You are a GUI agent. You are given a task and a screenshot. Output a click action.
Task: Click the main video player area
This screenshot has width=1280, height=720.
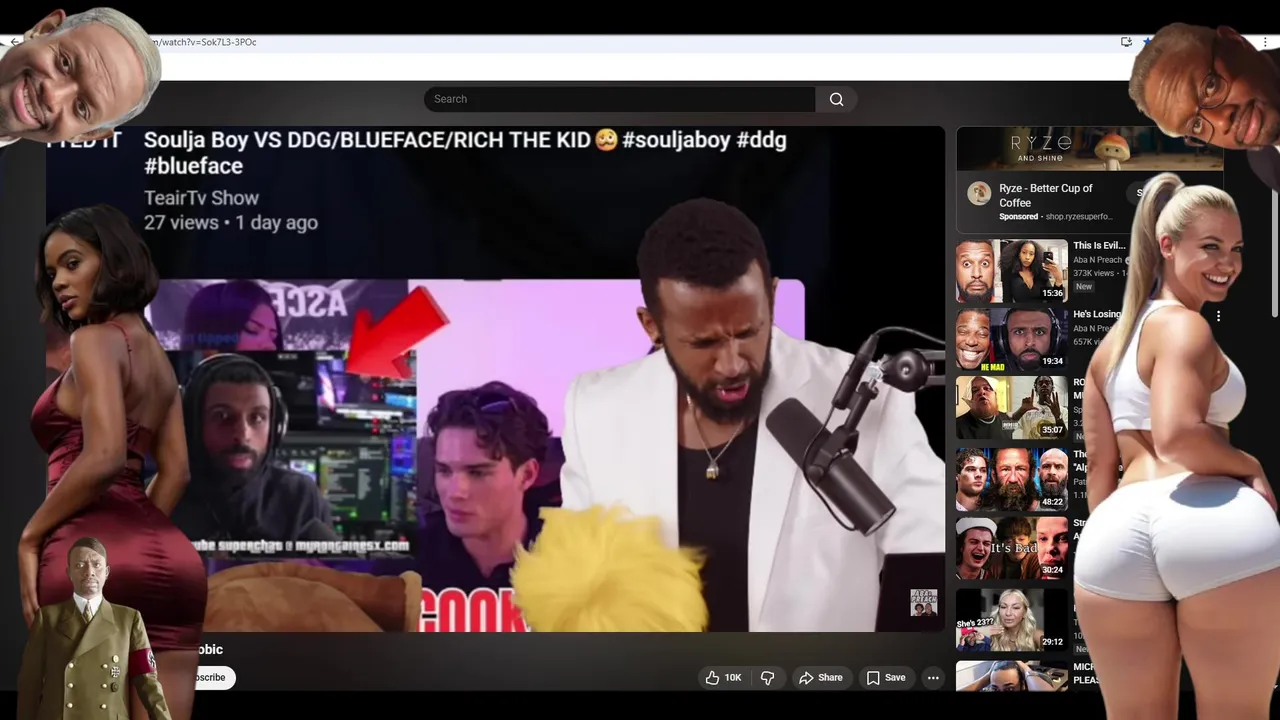495,380
